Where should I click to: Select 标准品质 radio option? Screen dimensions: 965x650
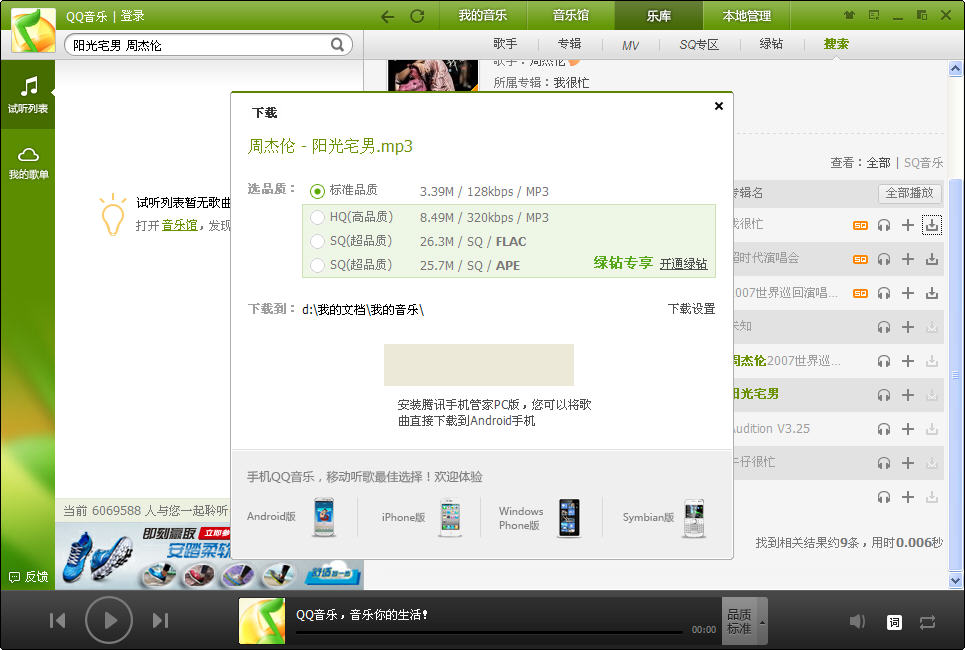pos(318,191)
